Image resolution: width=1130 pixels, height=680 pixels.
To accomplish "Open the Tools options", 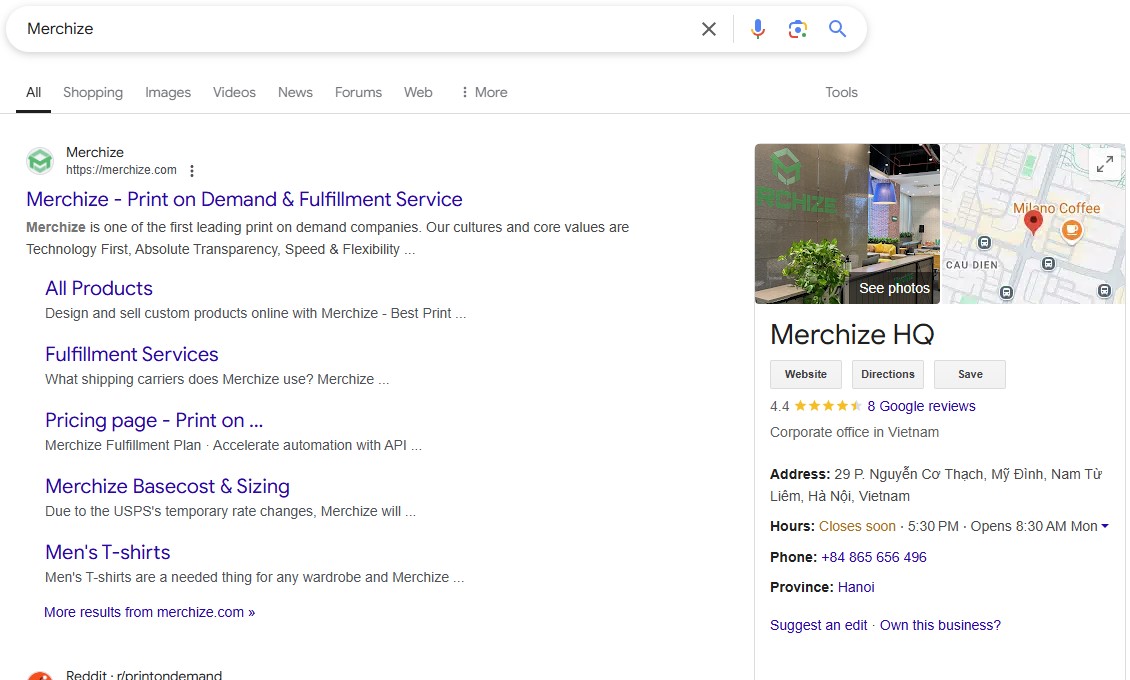I will click(x=841, y=92).
